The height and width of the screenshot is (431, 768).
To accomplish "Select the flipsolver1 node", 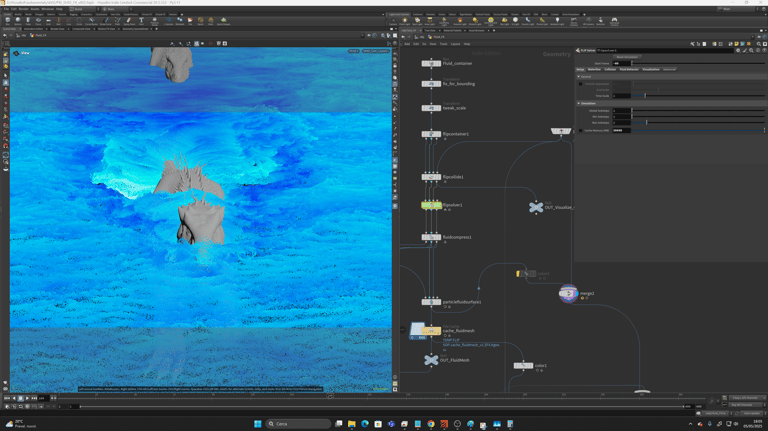I will click(431, 205).
